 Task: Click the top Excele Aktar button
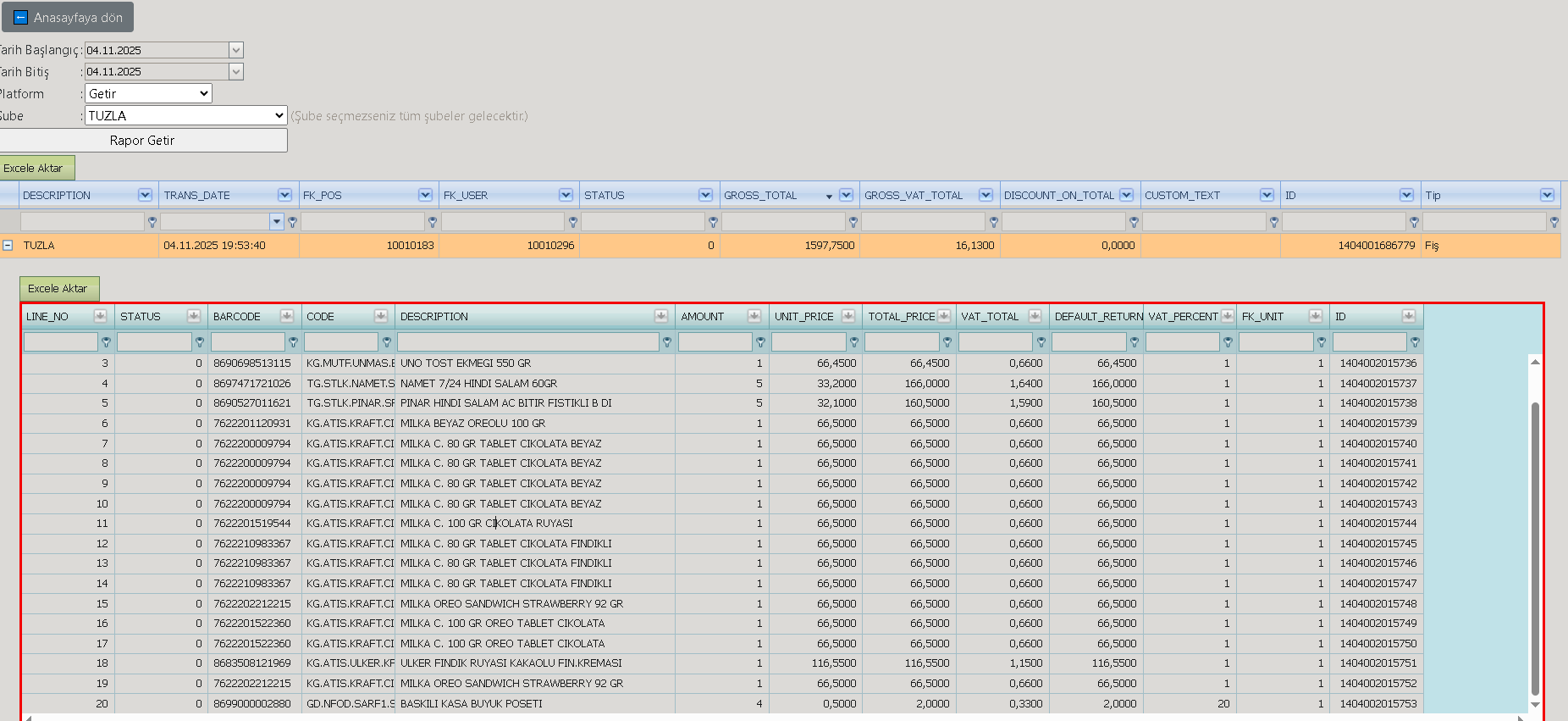click(x=36, y=168)
